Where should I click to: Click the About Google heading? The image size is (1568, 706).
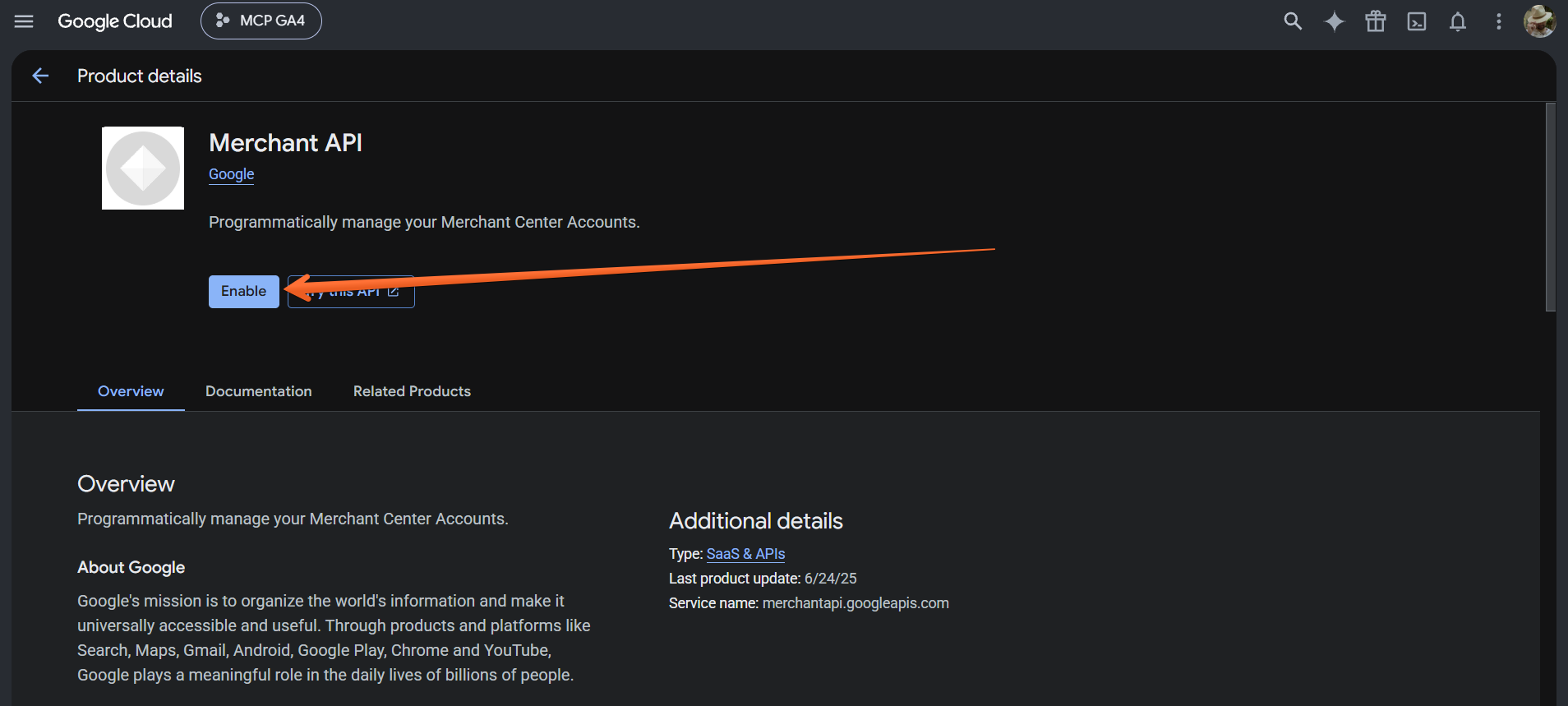point(131,567)
